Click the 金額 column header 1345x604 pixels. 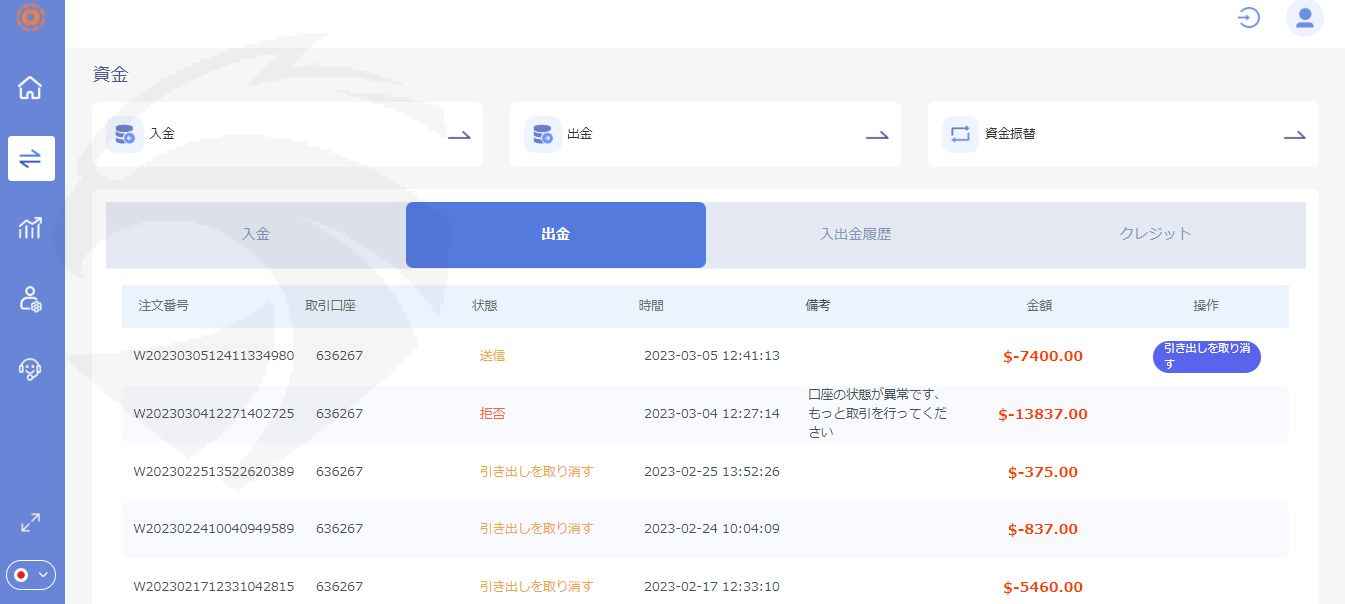click(x=1039, y=306)
